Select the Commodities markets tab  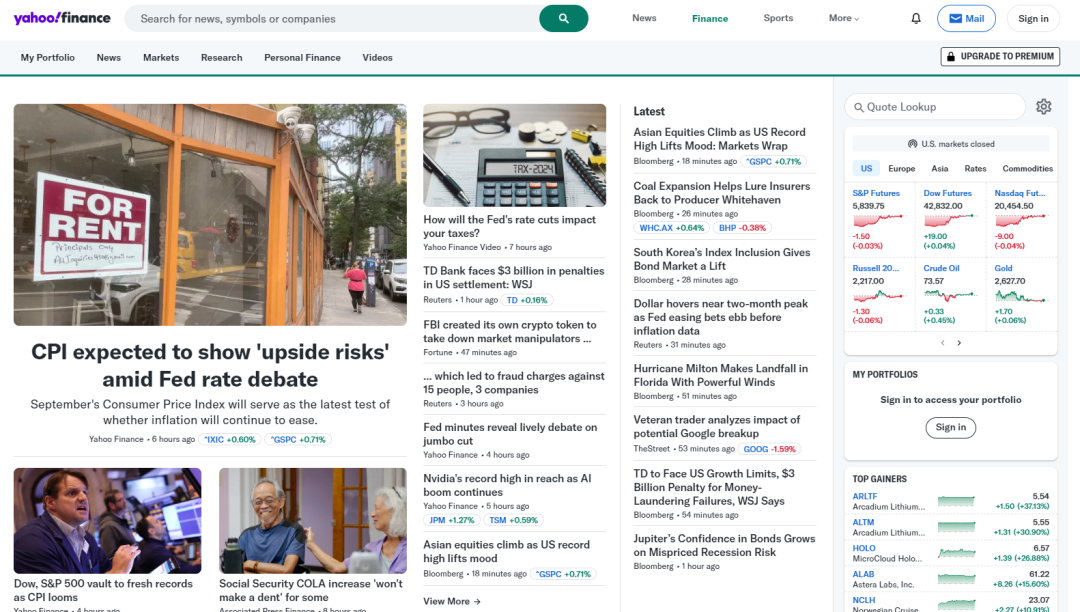pos(1028,169)
